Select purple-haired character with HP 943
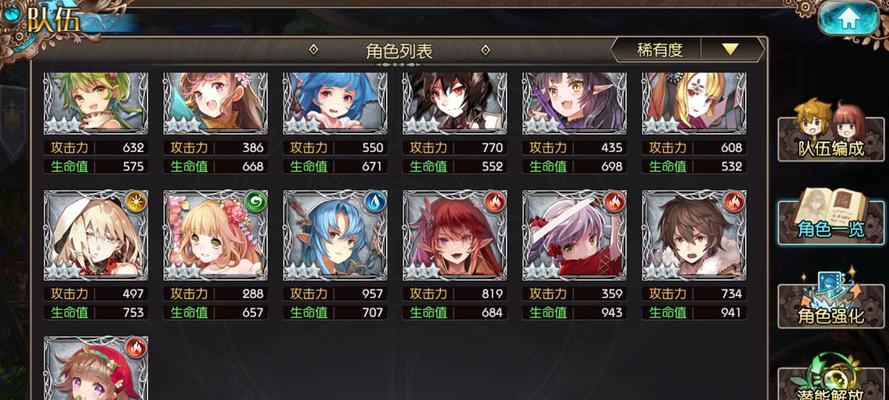The height and width of the screenshot is (400, 889). click(574, 235)
